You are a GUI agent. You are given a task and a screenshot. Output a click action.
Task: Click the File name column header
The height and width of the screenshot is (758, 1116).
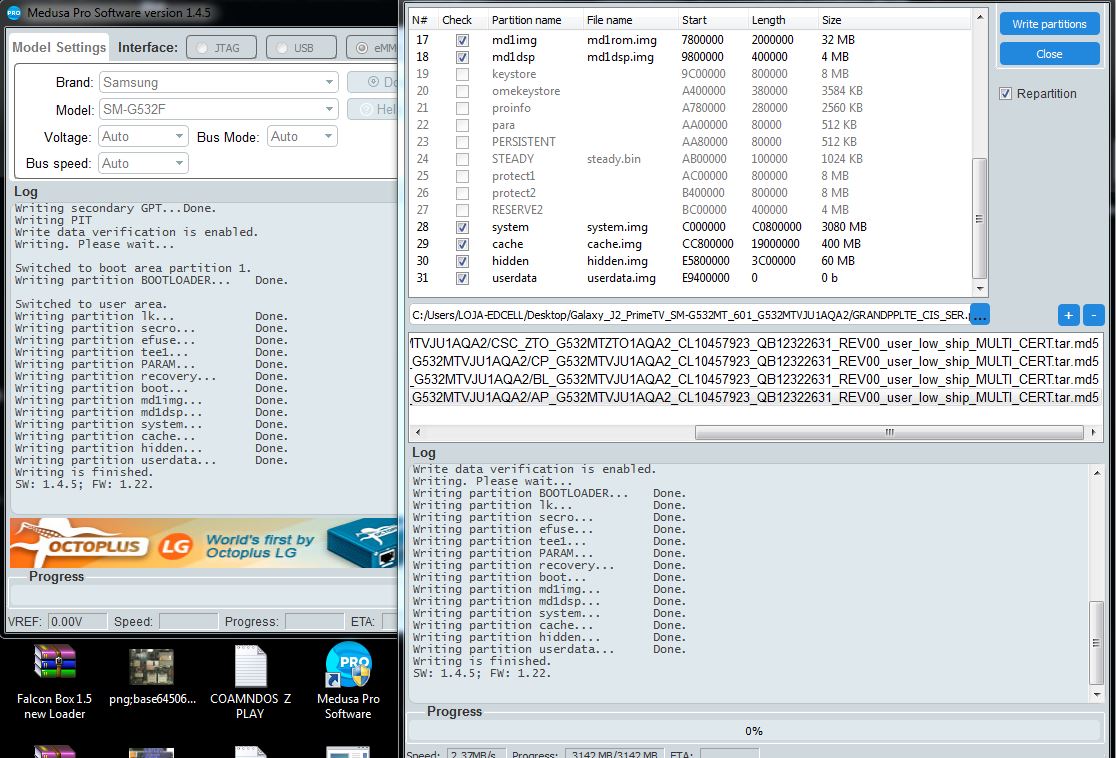[610, 20]
